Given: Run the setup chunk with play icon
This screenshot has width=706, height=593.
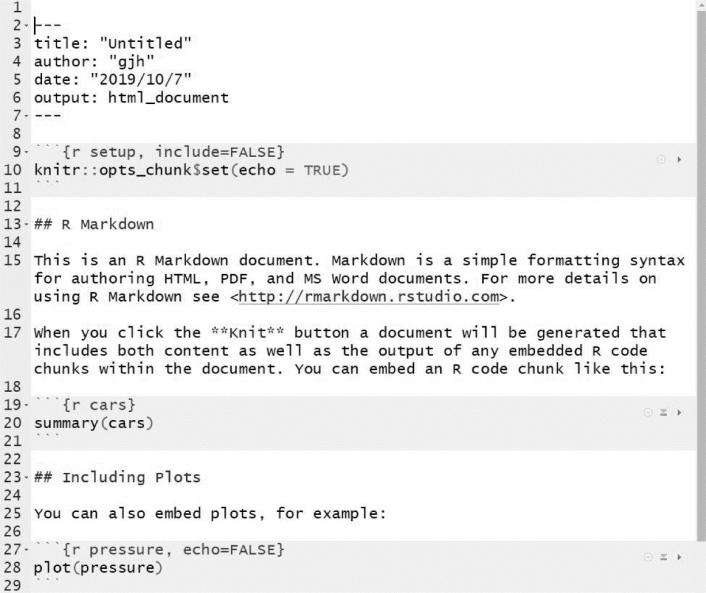Looking at the screenshot, I should coord(679,159).
